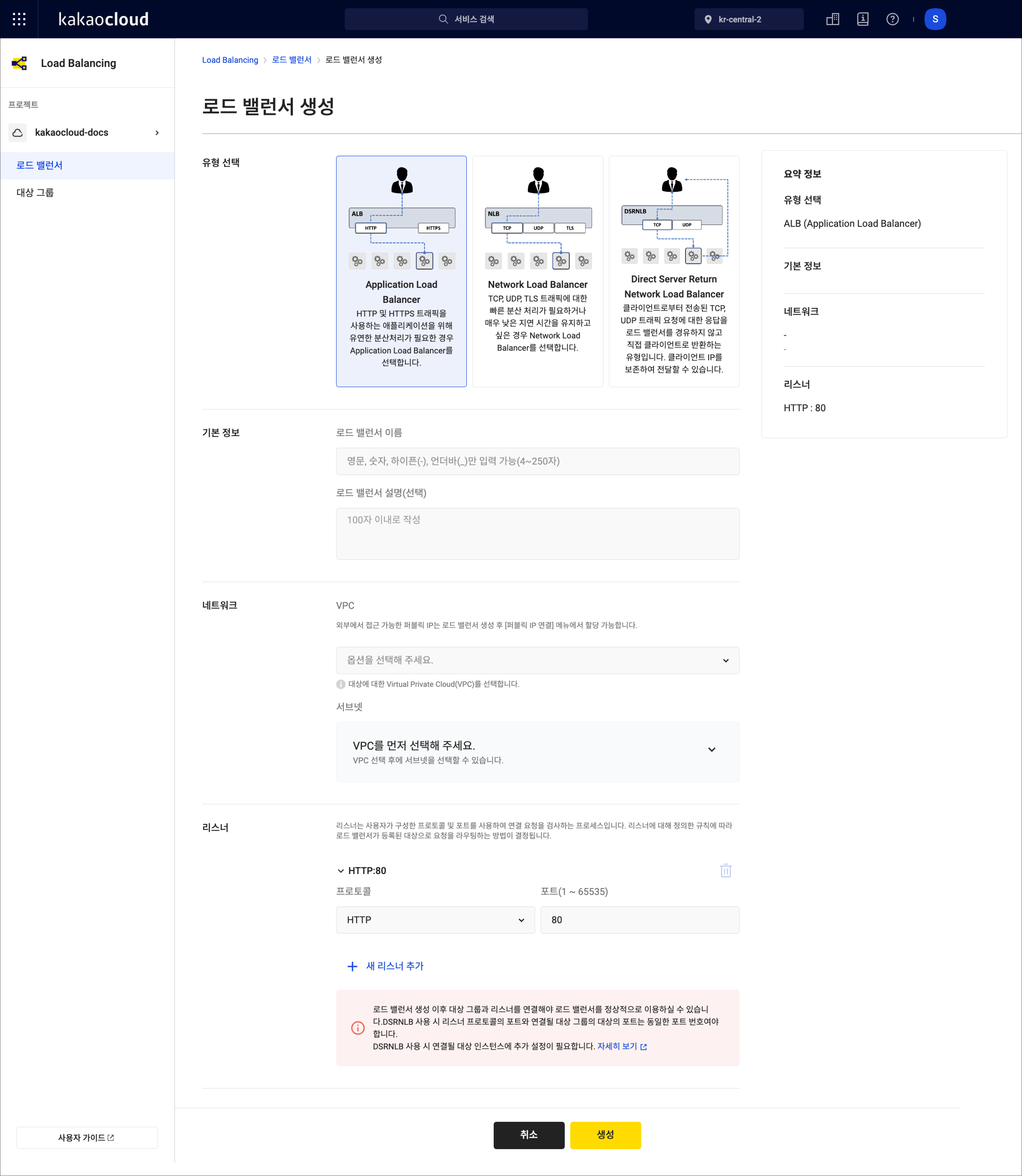The height and width of the screenshot is (1176, 1022).
Task: Open the app launcher grid menu
Action: point(19,19)
